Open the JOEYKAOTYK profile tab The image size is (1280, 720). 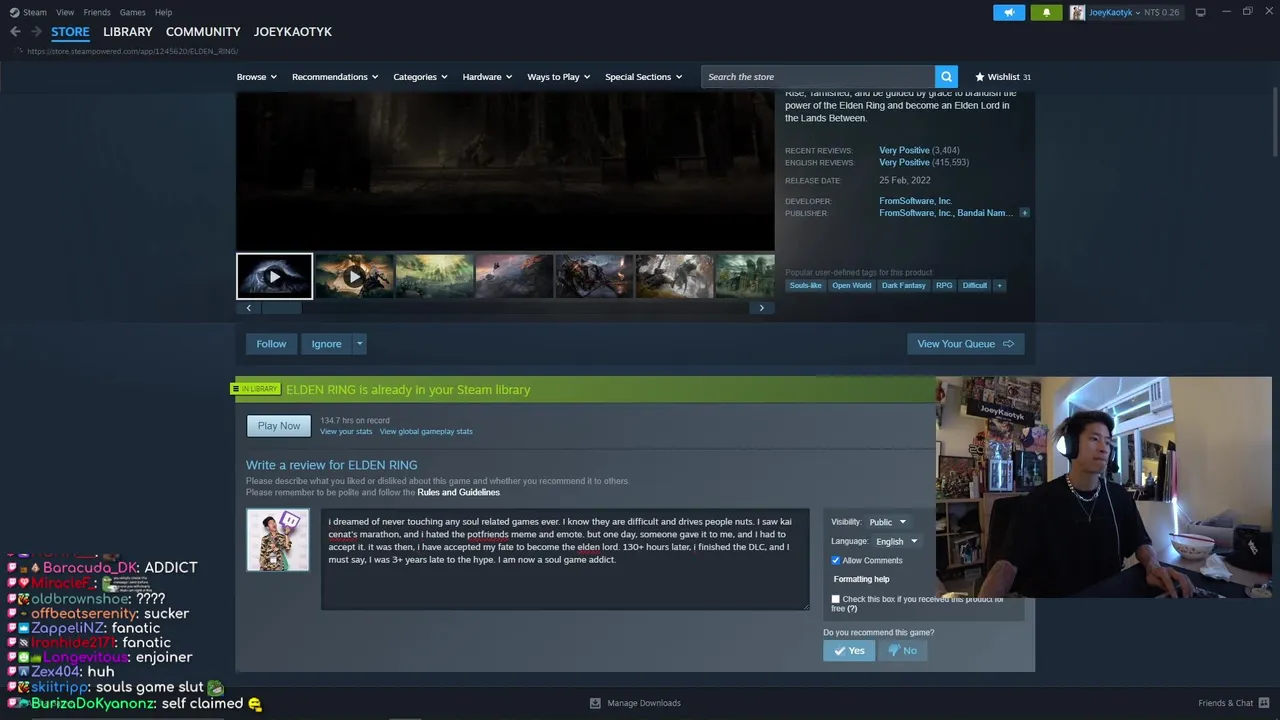tap(293, 32)
